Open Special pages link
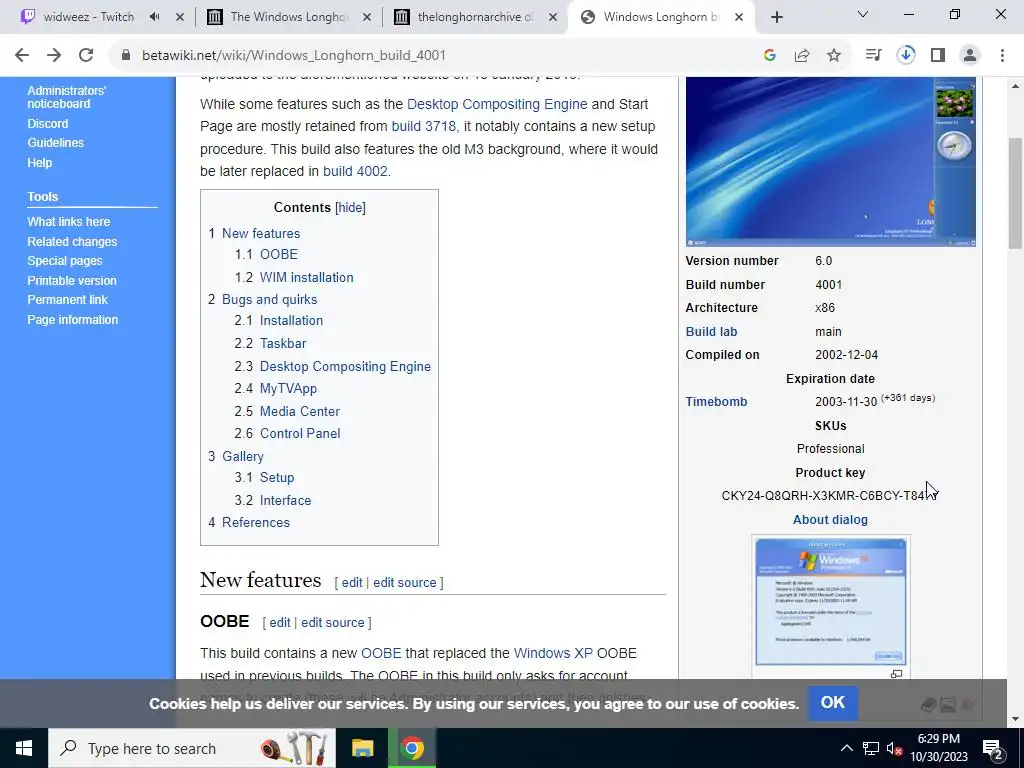This screenshot has height=768, width=1024. tap(65, 261)
